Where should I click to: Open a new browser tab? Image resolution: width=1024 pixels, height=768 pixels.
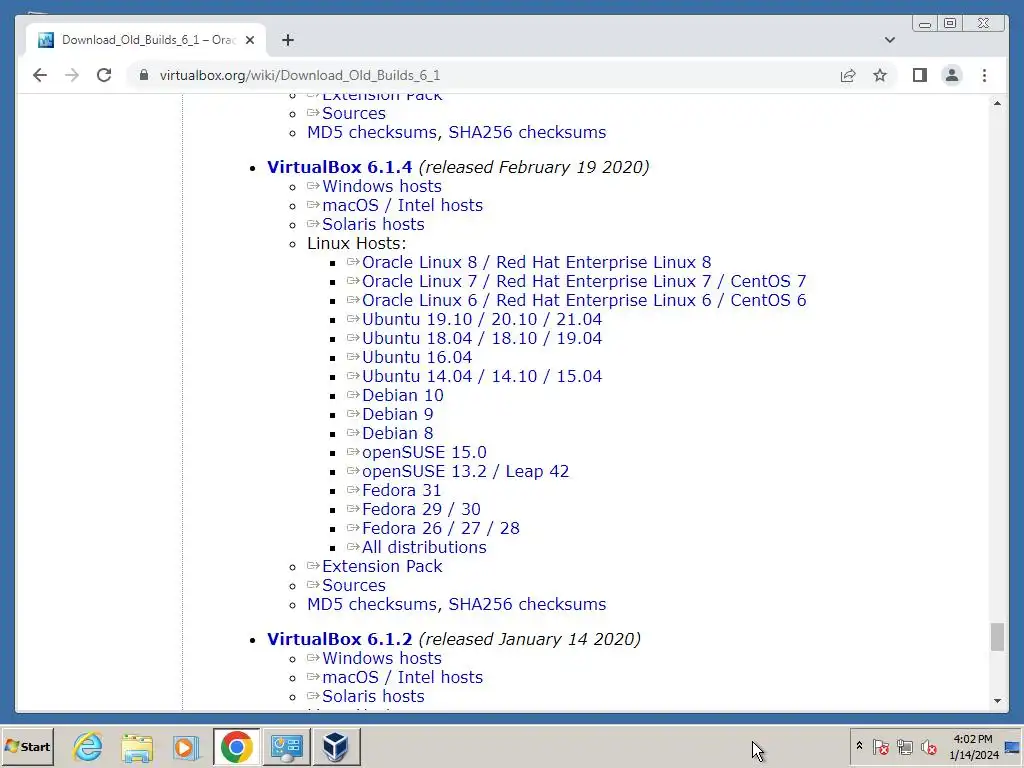coord(288,40)
